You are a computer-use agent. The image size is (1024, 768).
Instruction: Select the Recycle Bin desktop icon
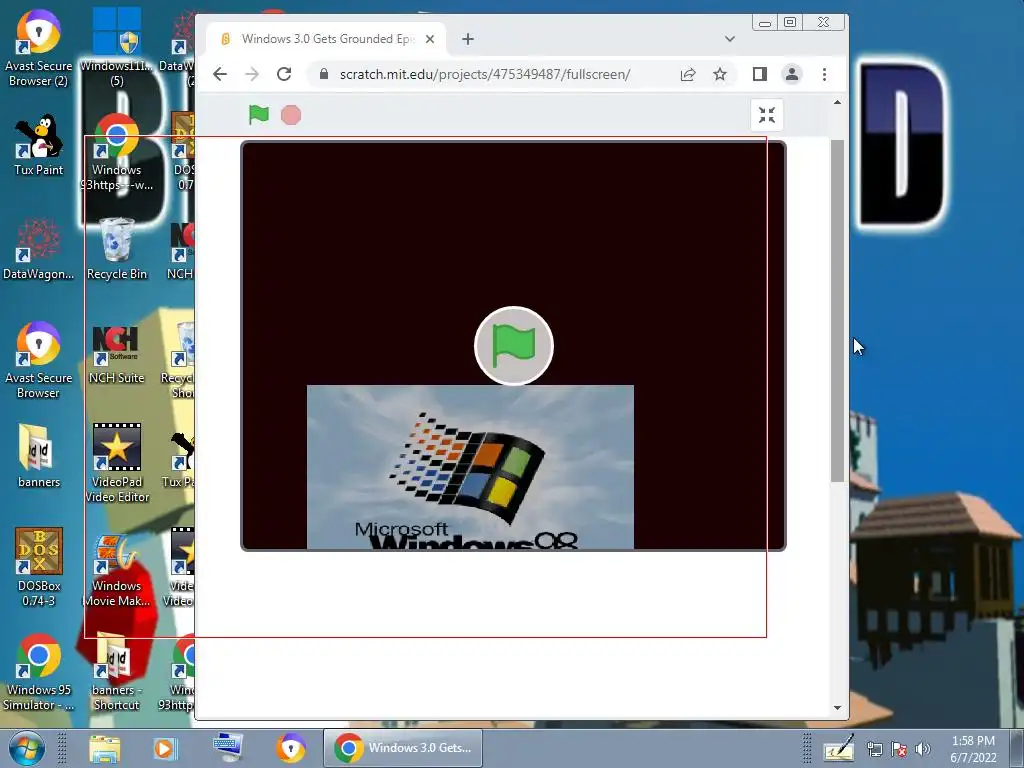click(x=117, y=249)
